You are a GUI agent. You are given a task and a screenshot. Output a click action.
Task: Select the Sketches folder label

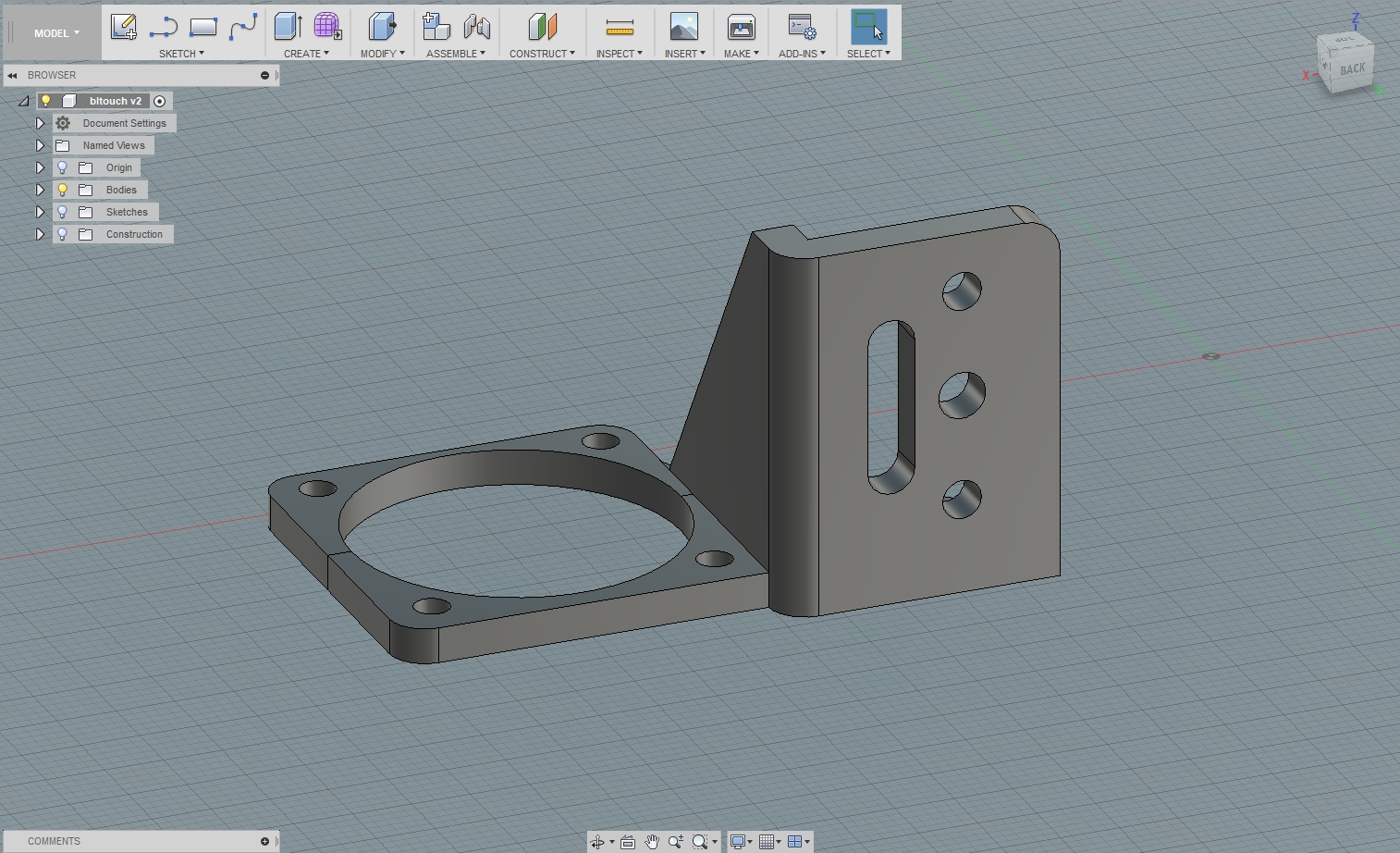pyautogui.click(x=127, y=212)
